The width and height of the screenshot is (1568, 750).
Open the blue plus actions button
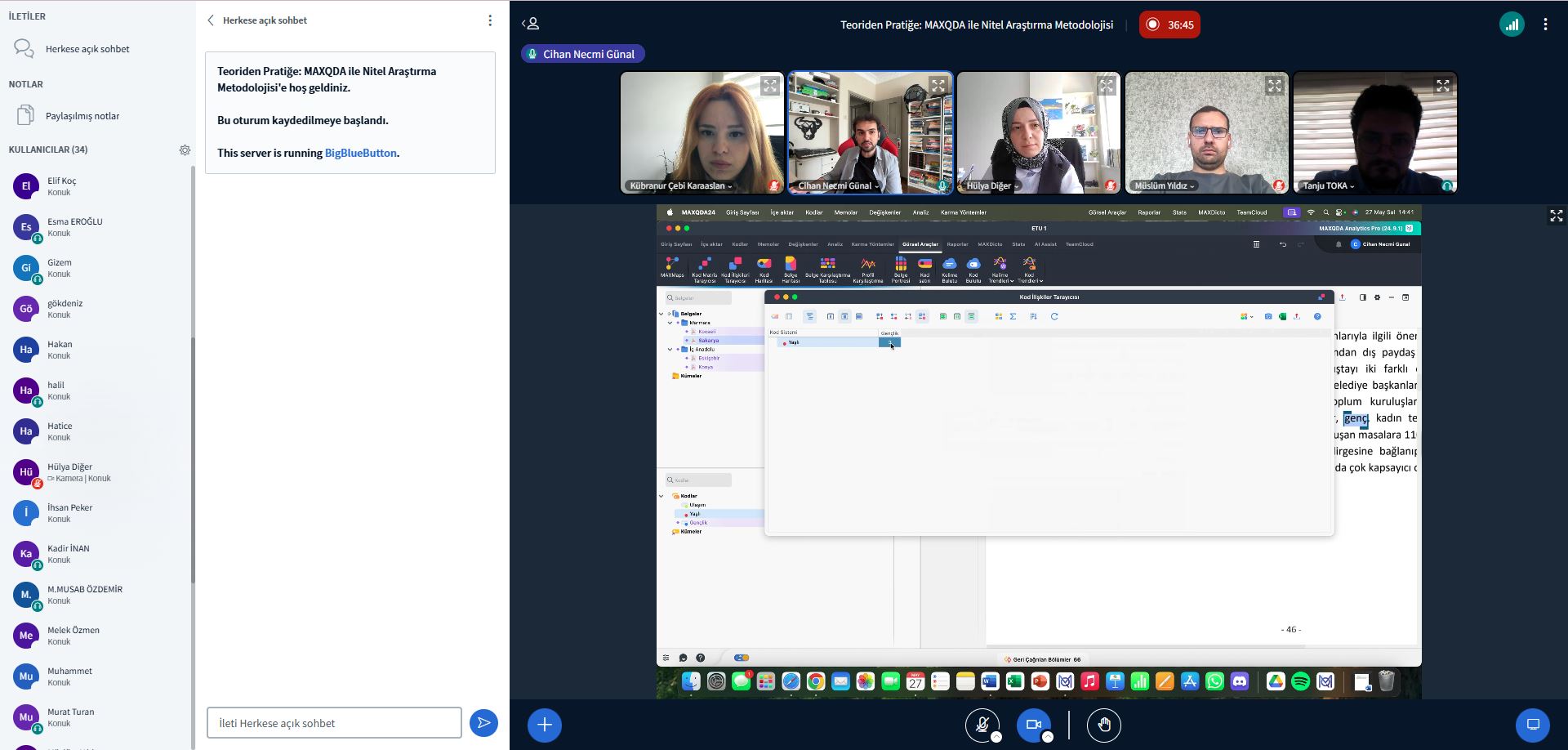click(545, 725)
